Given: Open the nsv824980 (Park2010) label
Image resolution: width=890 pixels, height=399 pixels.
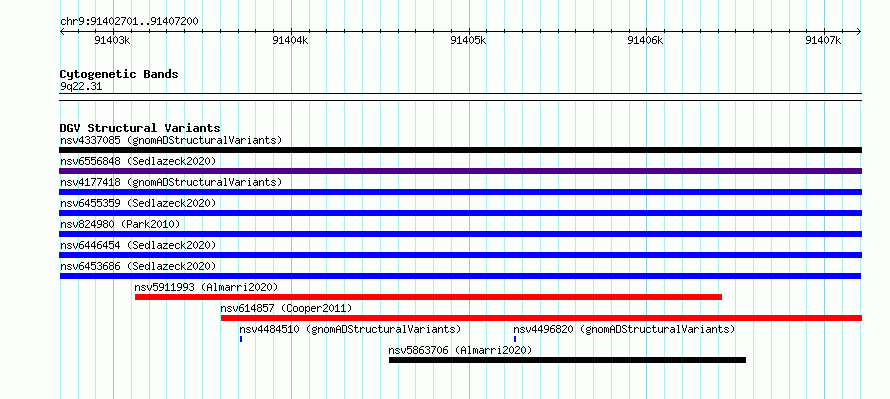Looking at the screenshot, I should click(120, 224).
